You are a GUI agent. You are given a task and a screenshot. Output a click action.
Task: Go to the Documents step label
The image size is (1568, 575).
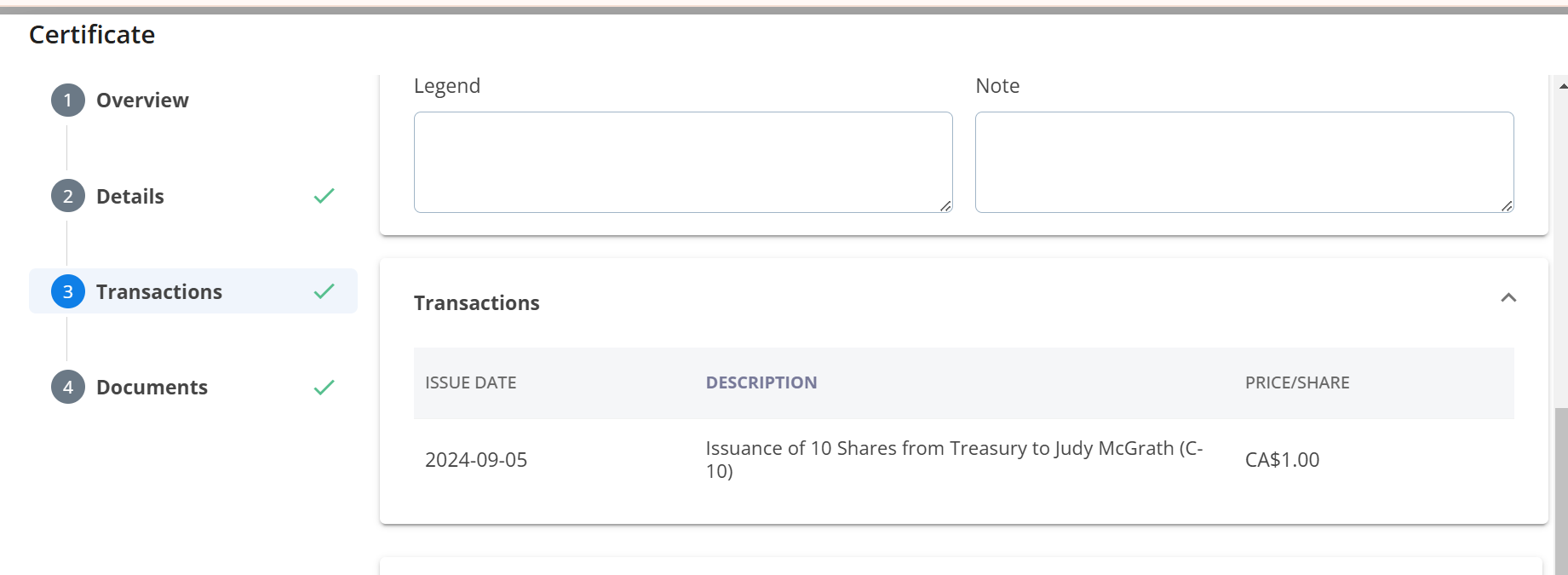(152, 388)
